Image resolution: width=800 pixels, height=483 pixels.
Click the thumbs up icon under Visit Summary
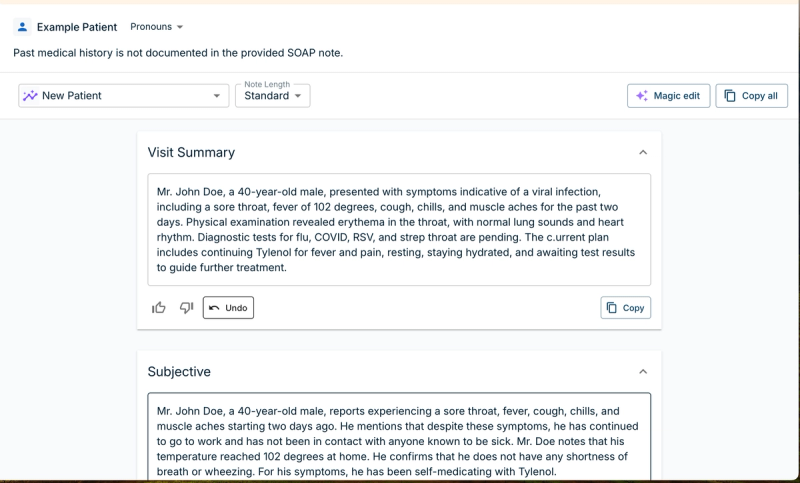[159, 308]
